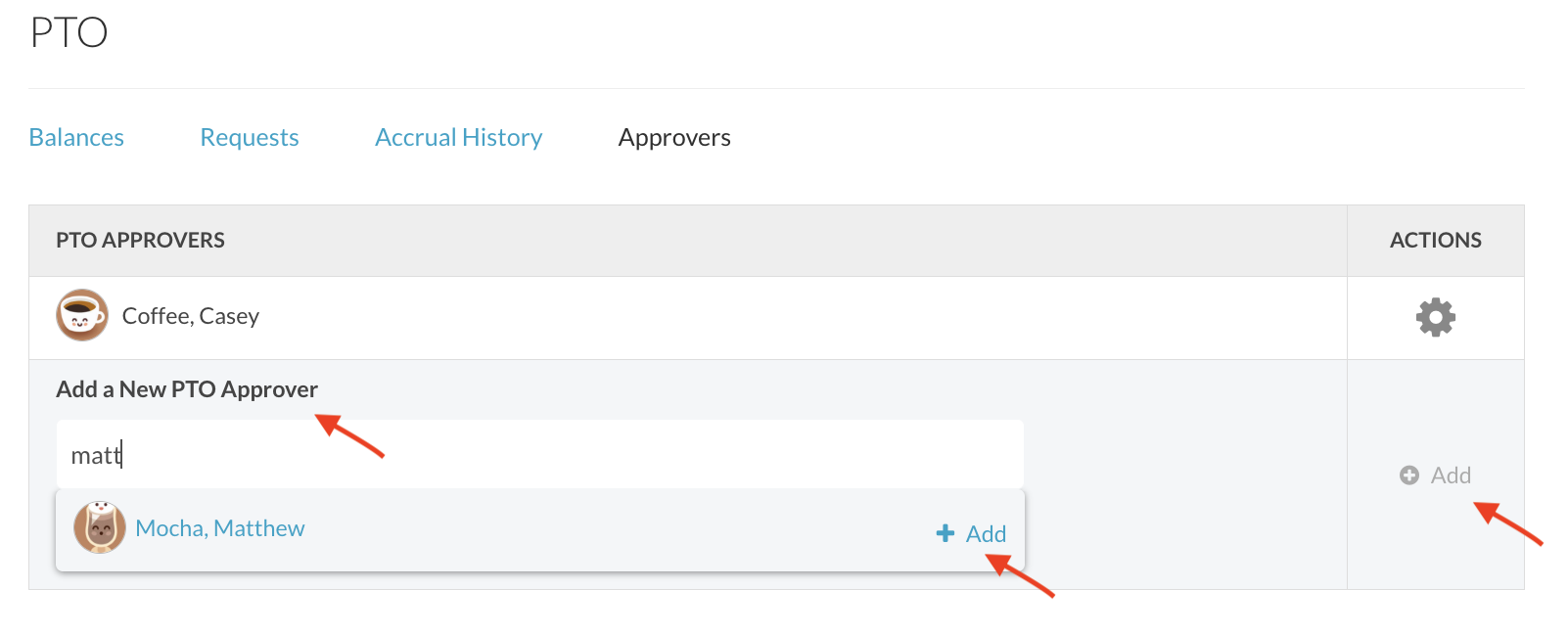Click the Coffee, Casey approver name
The image size is (1568, 634).
(191, 316)
